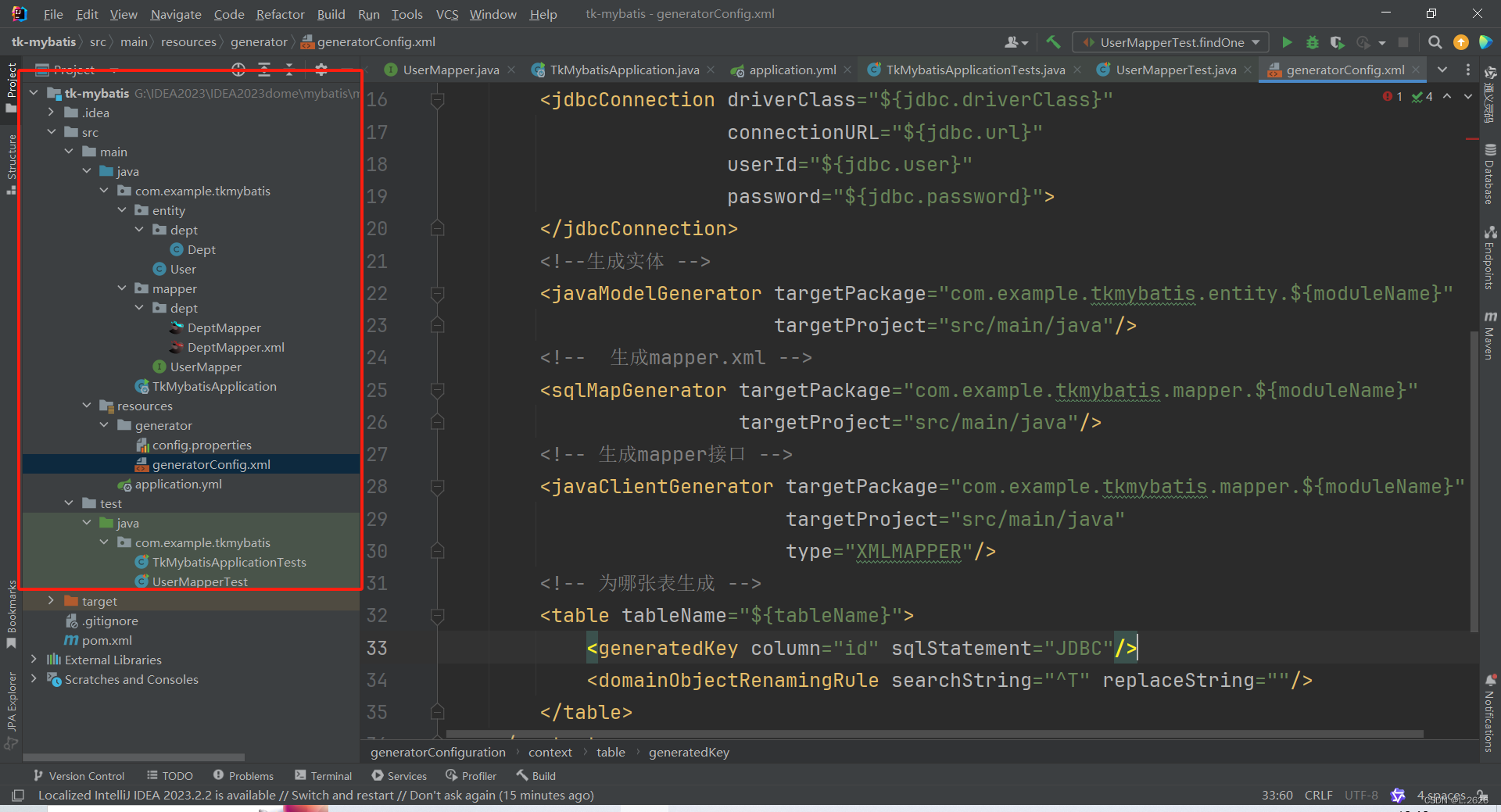Open Project panel gear options
The height and width of the screenshot is (812, 1501).
[321, 70]
